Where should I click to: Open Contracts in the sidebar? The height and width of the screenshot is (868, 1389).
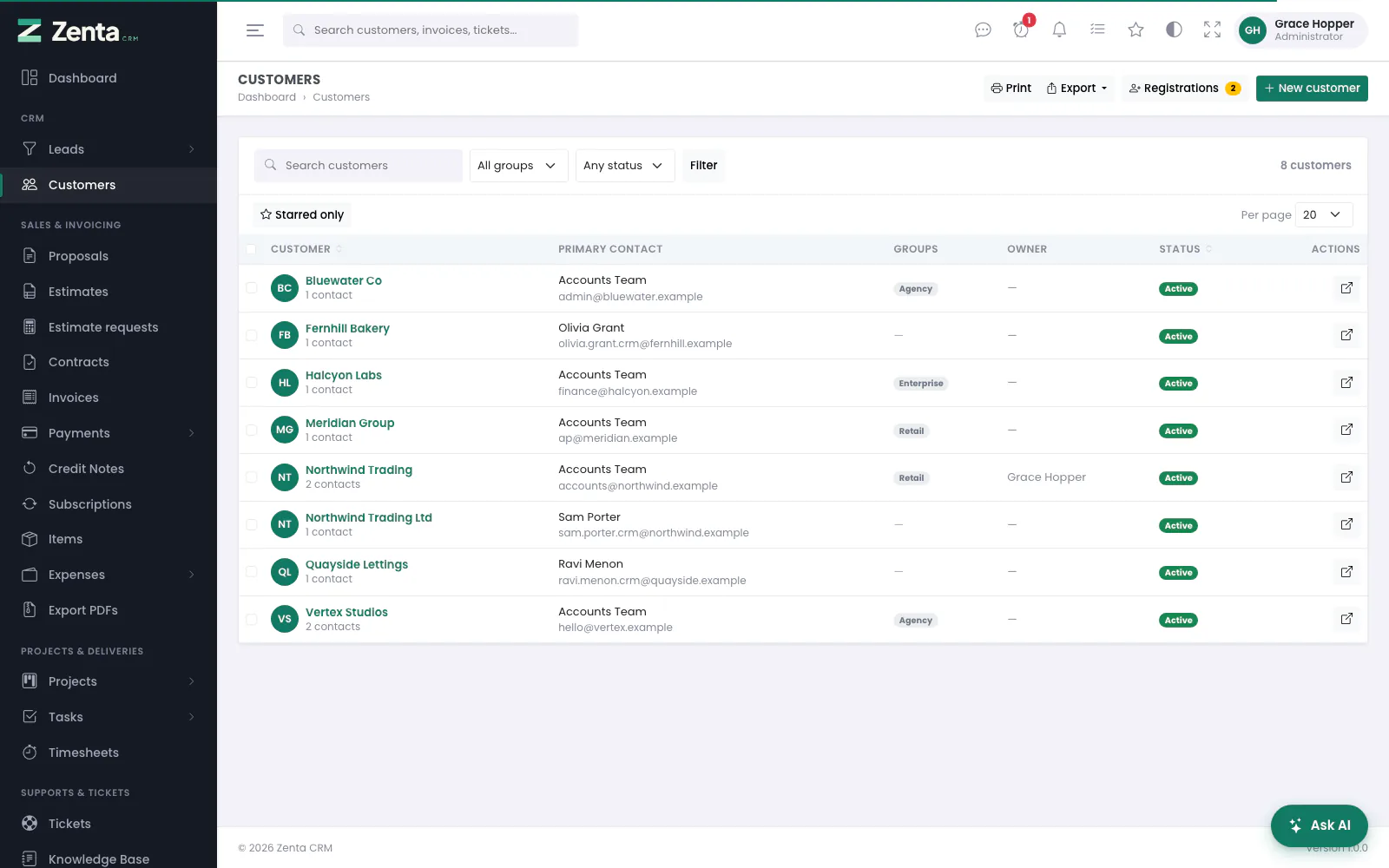(x=109, y=362)
